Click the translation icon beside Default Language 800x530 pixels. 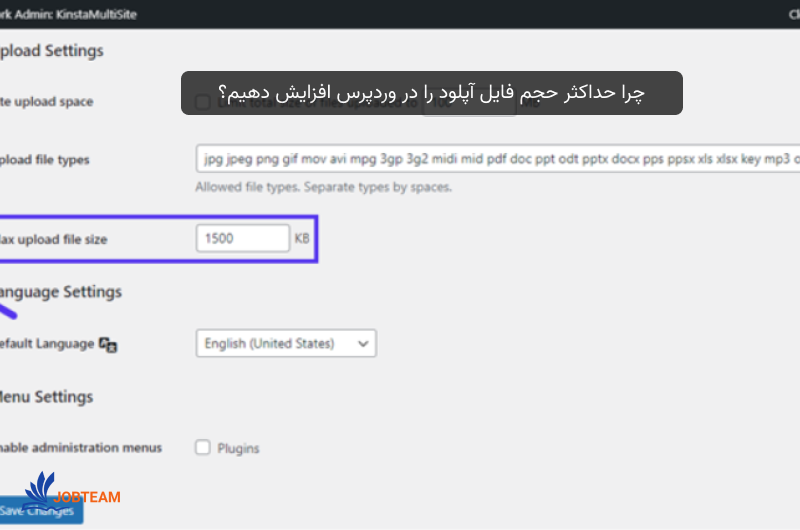[x=108, y=345]
